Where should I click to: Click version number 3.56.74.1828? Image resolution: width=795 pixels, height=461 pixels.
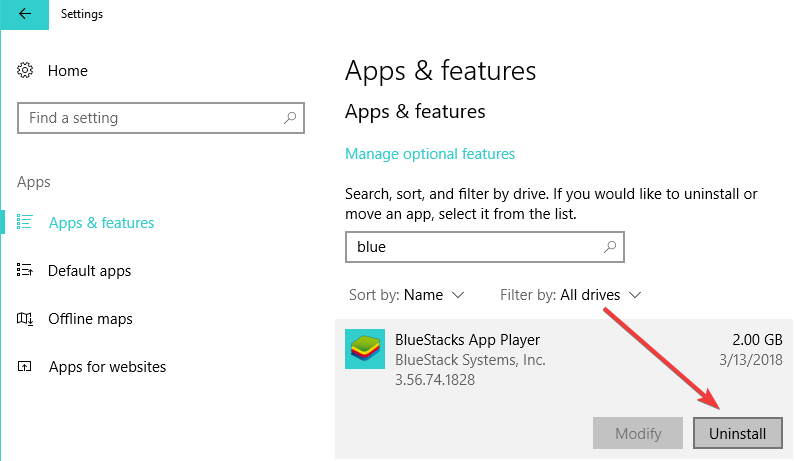435,380
